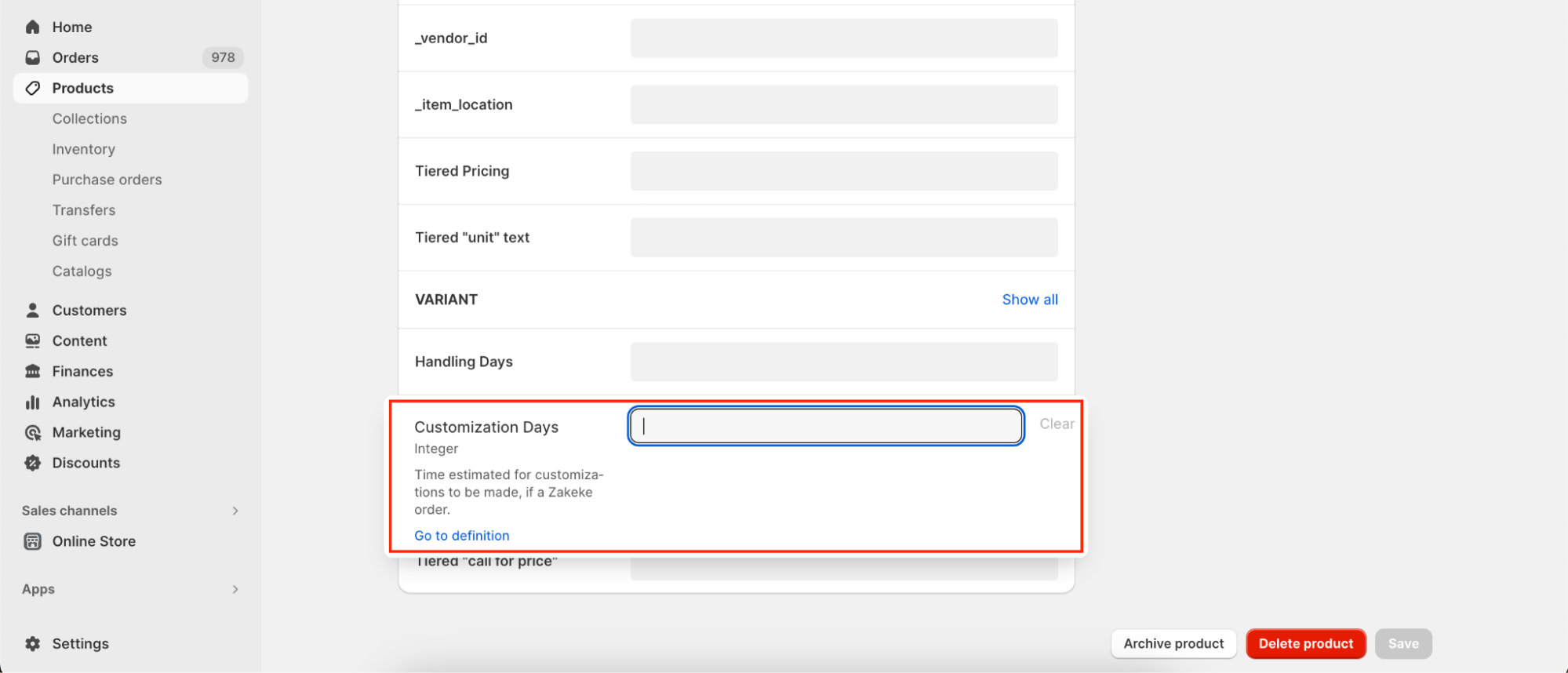Expand the Apps section chevron
The height and width of the screenshot is (673, 1568).
click(235, 589)
